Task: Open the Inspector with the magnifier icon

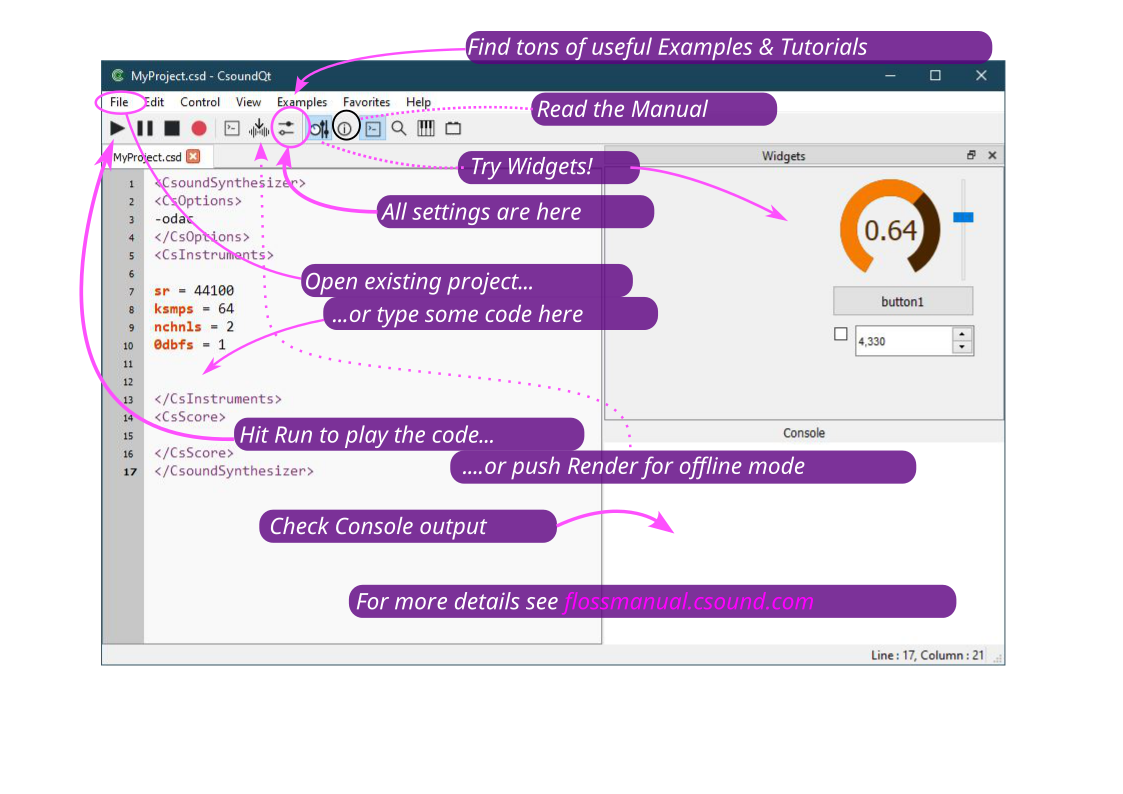Action: click(x=399, y=129)
